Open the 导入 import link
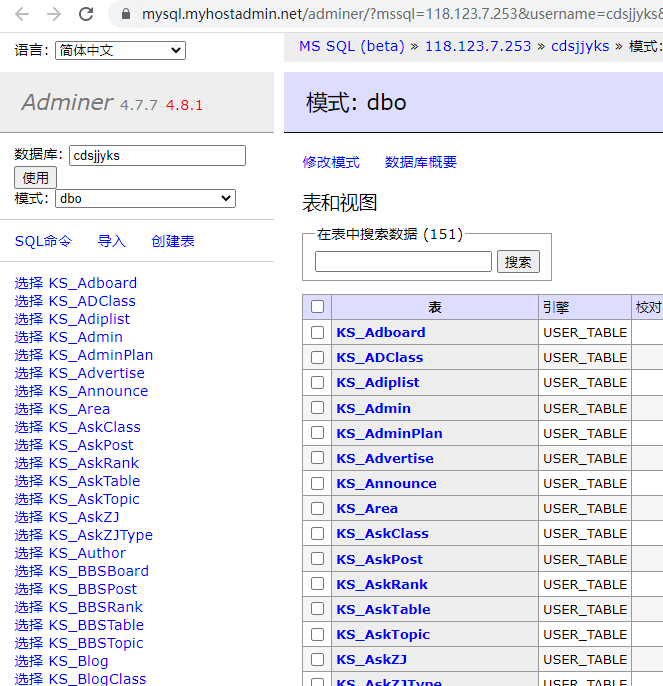 tap(111, 241)
